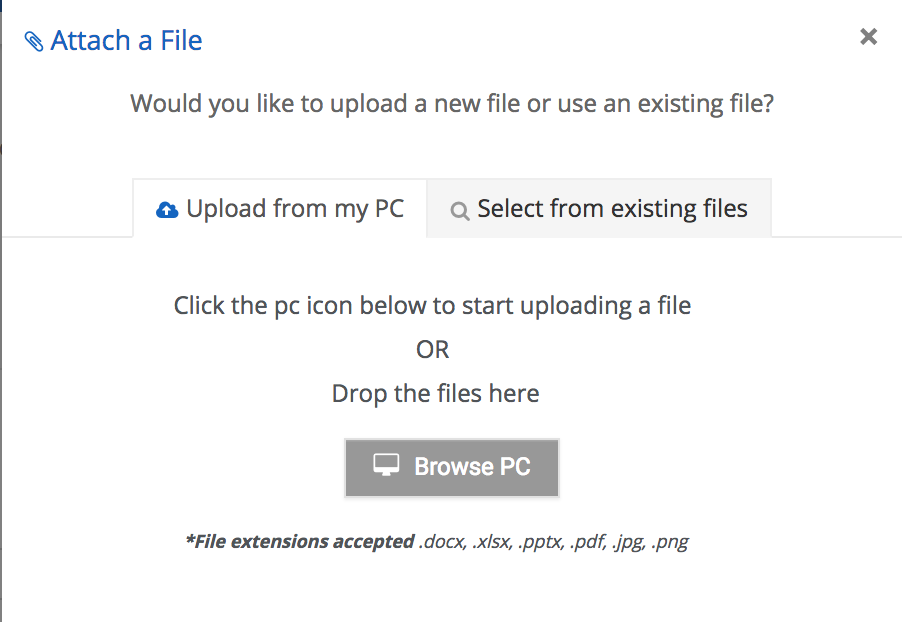This screenshot has height=622, width=902.
Task: Click the paperclip icon beside Attach a File
Action: coord(34,41)
